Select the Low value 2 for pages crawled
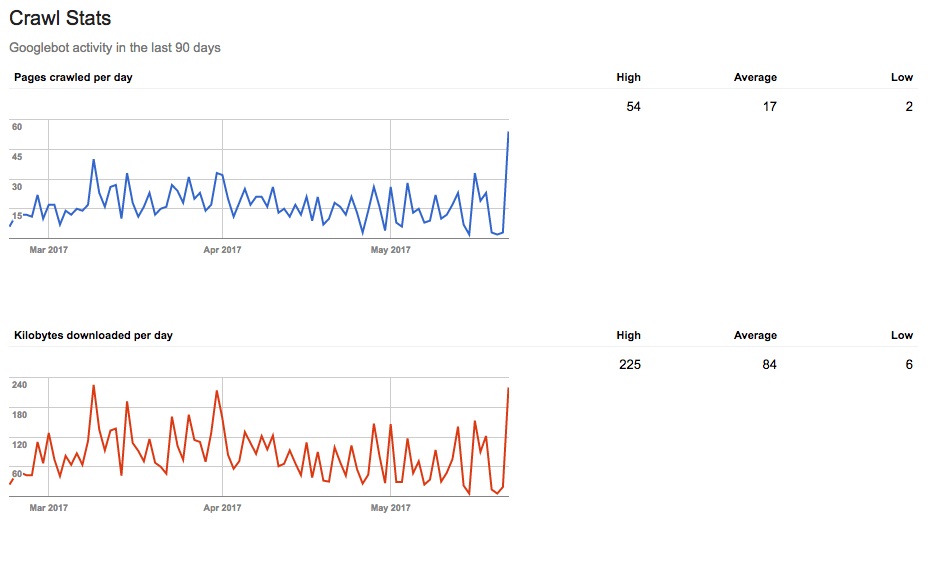This screenshot has width=940, height=563. coord(909,107)
